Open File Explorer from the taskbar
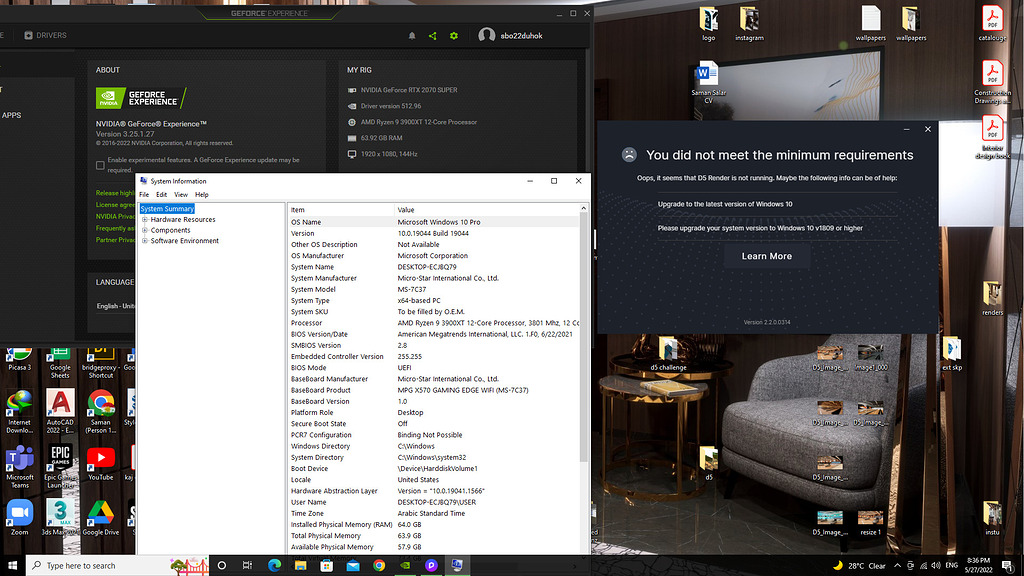The width and height of the screenshot is (1024, 576). pyautogui.click(x=300, y=566)
